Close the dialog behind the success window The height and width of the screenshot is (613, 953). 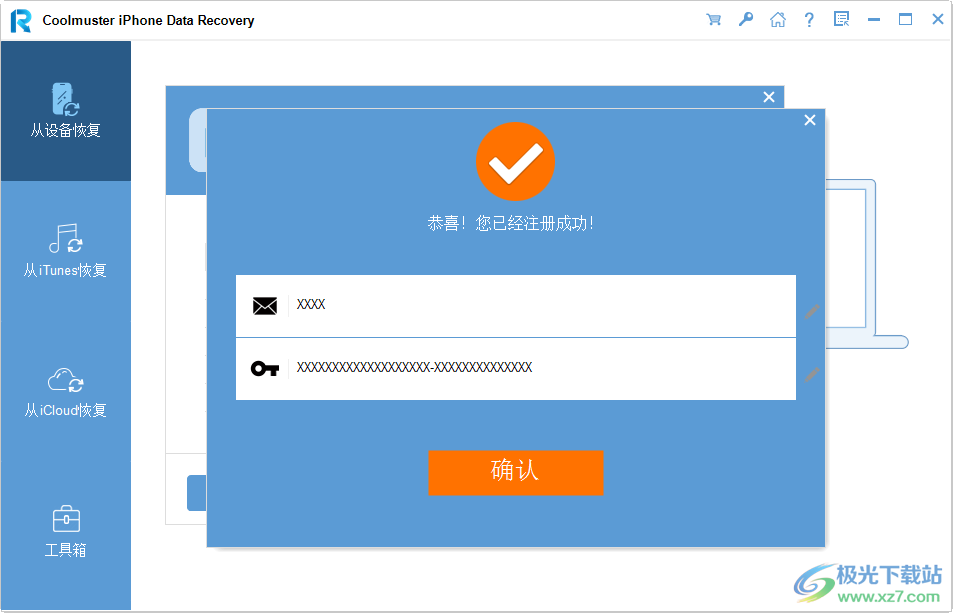(x=769, y=97)
